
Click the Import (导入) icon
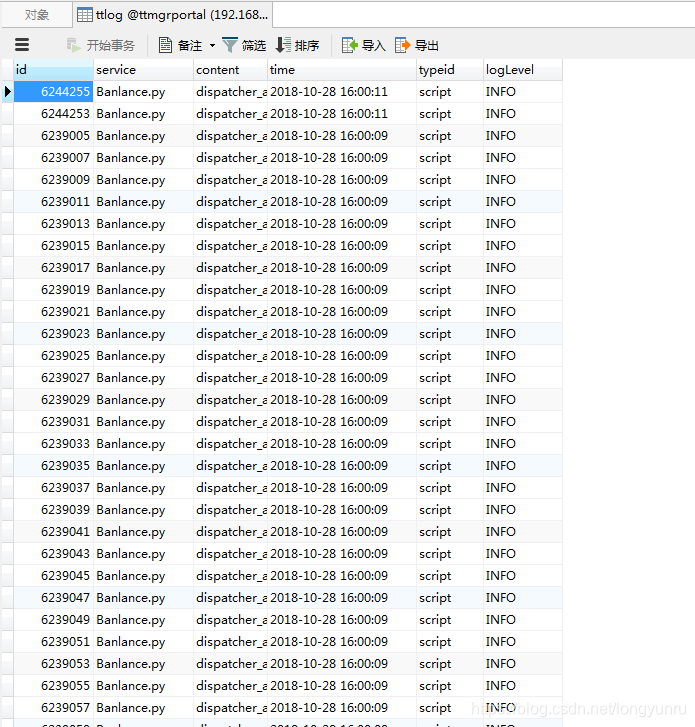350,45
